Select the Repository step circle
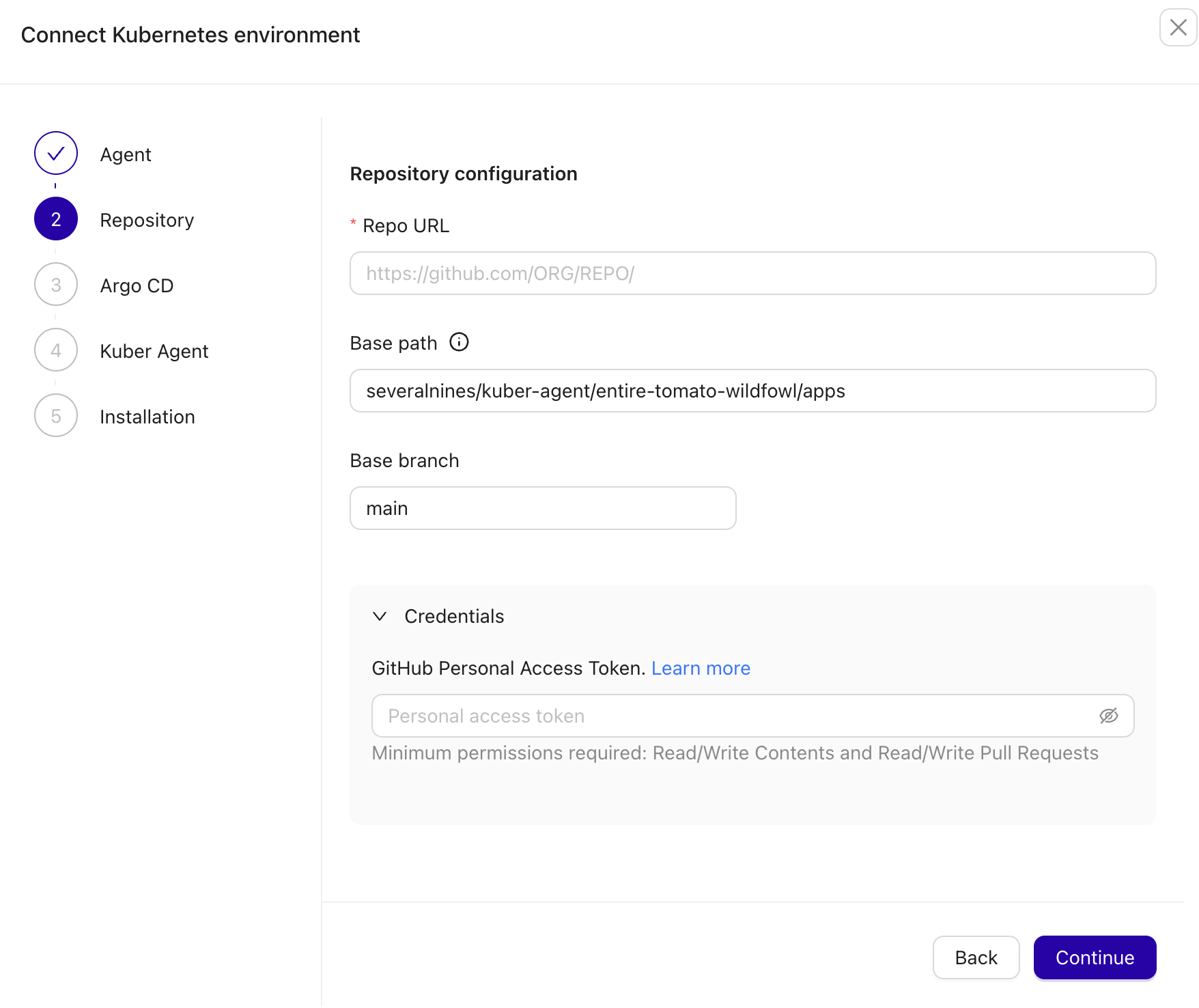Image resolution: width=1199 pixels, height=1008 pixels. [55, 219]
